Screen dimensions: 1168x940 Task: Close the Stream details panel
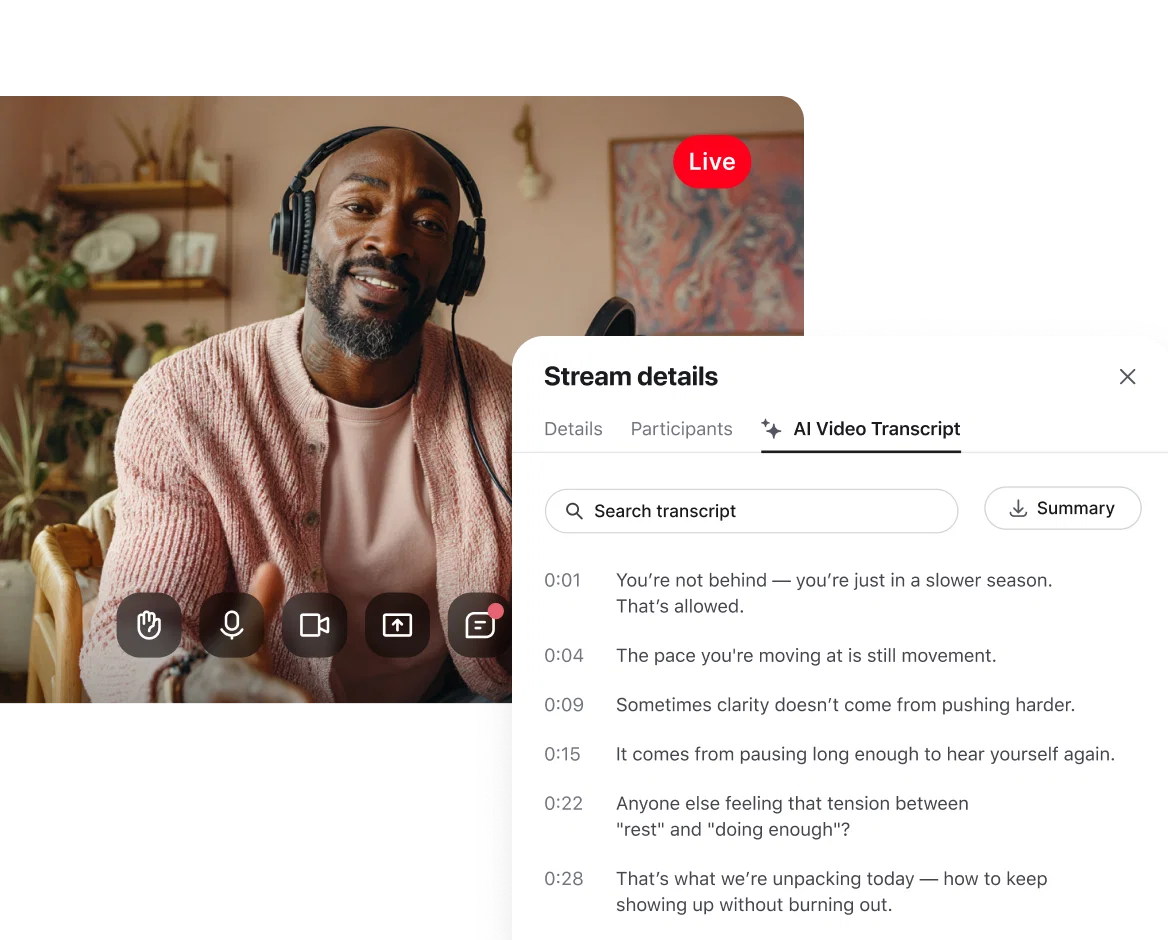[1127, 377]
